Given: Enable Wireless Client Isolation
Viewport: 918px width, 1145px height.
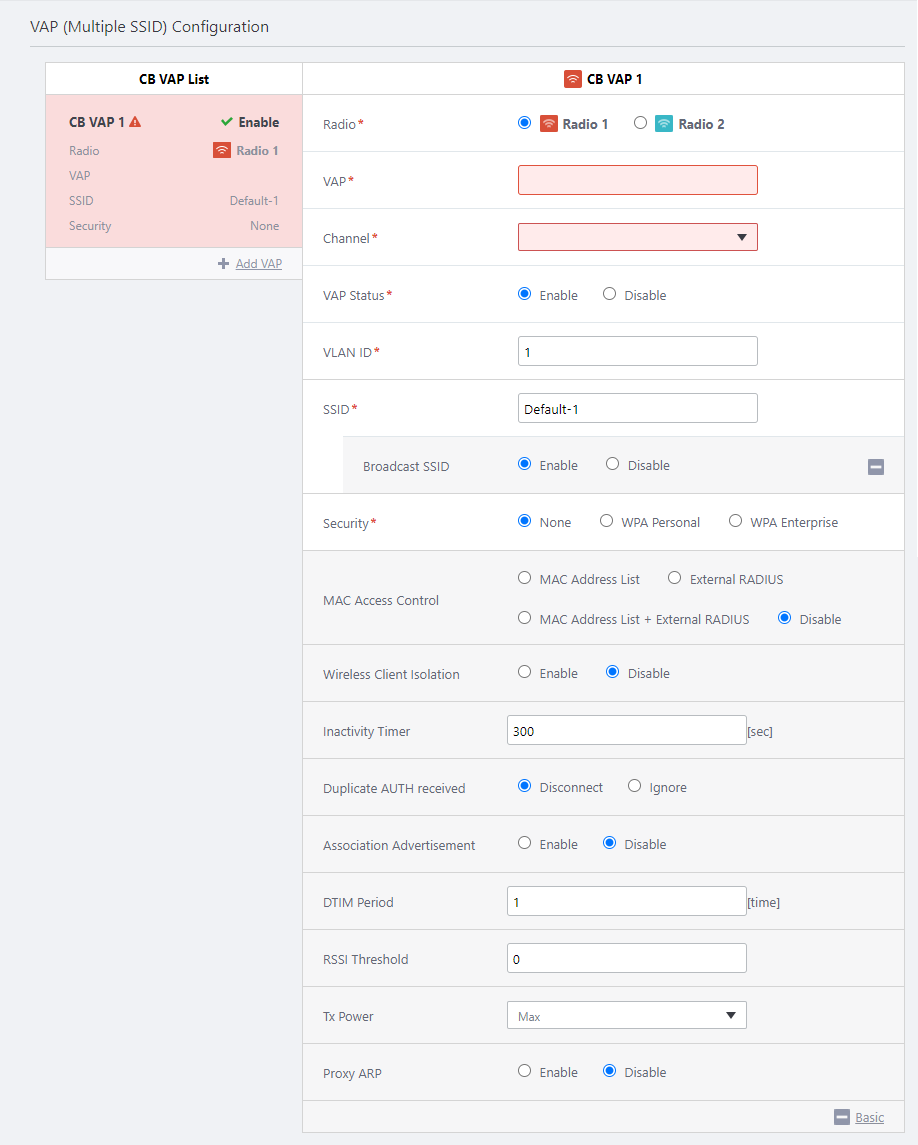Looking at the screenshot, I should click(x=524, y=672).
